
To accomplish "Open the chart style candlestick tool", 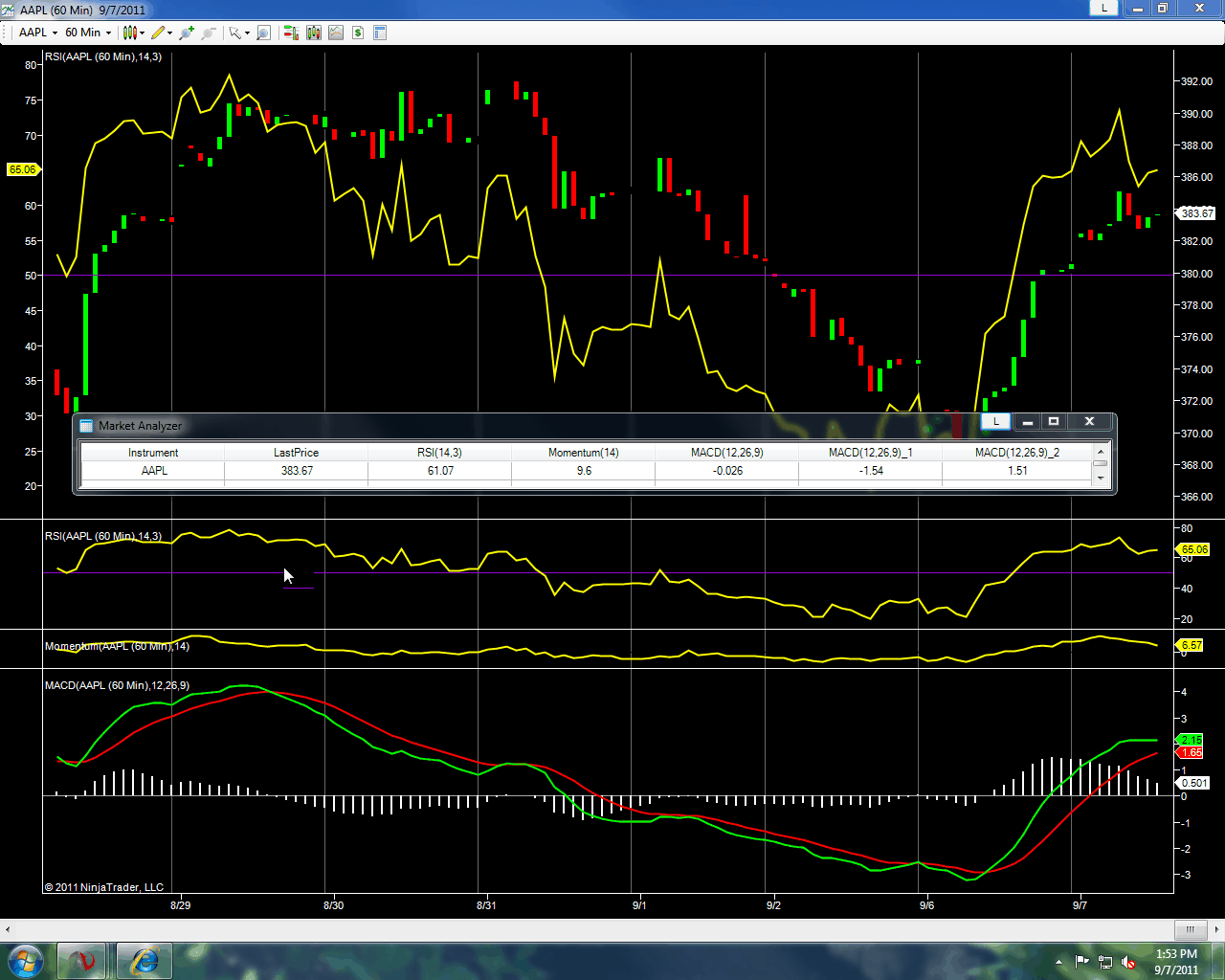I will (129, 33).
